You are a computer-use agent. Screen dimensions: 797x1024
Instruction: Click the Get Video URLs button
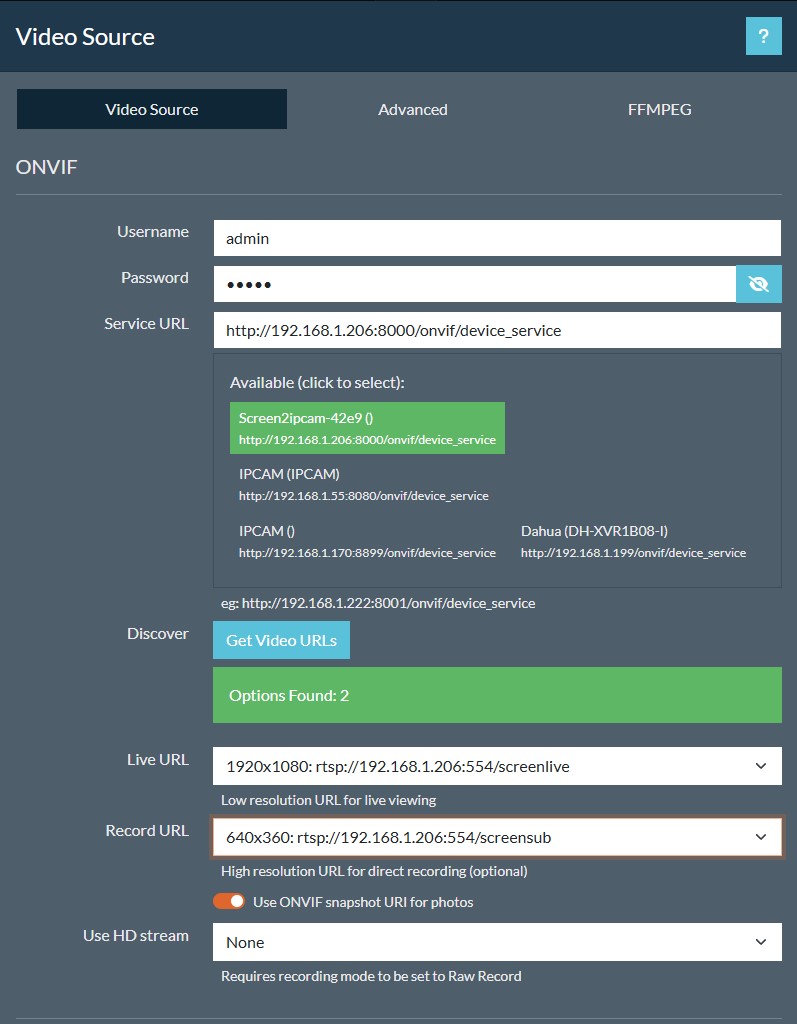[x=282, y=640]
